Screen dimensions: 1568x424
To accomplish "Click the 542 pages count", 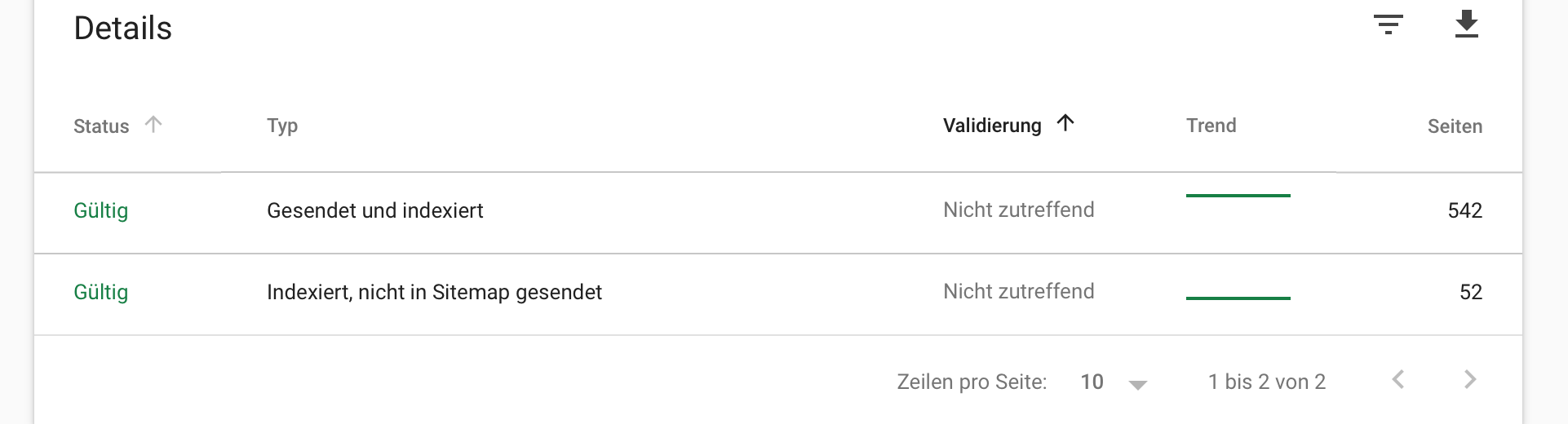I will 1464,210.
